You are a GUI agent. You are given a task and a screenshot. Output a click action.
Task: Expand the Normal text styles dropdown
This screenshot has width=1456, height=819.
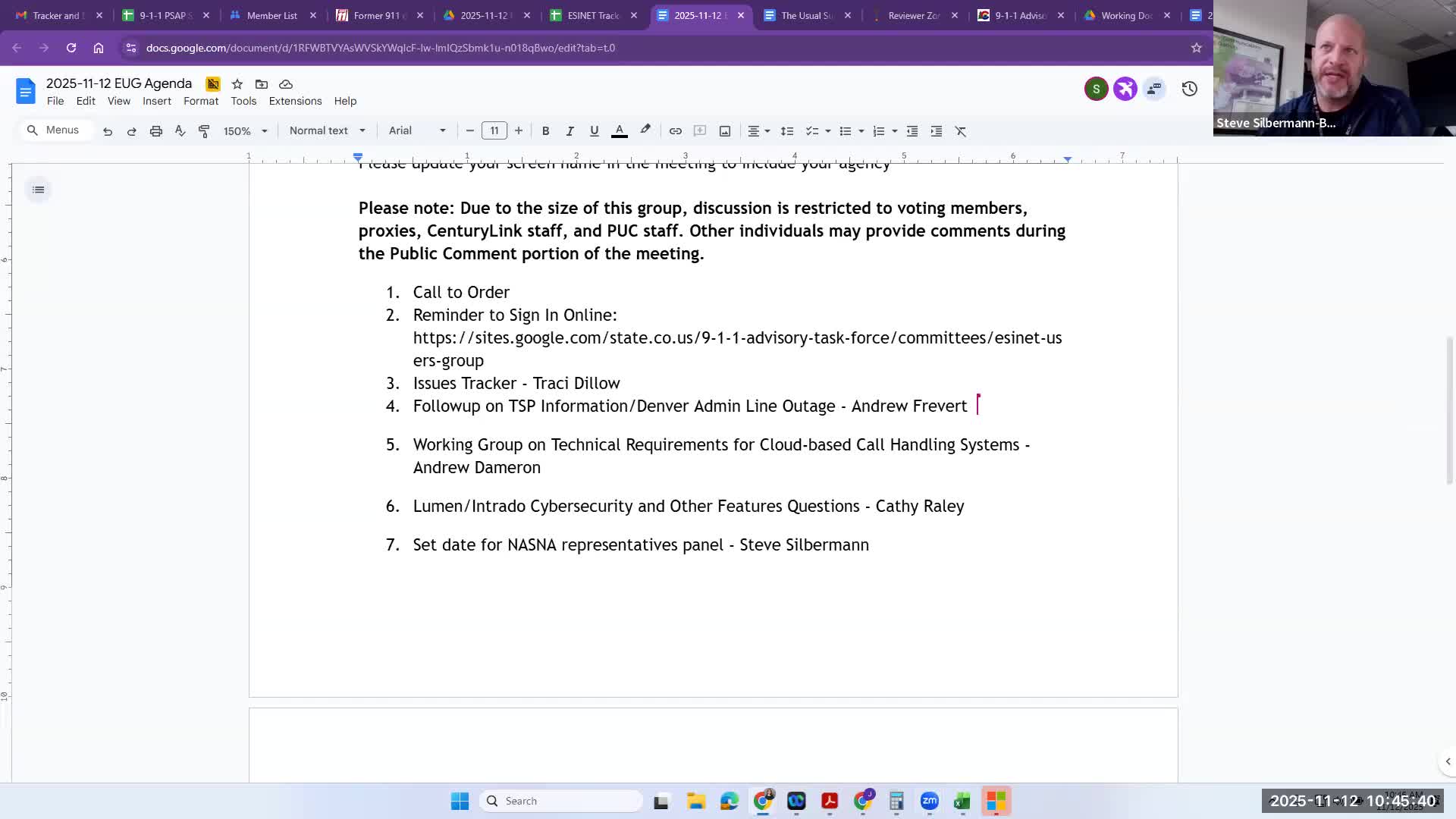(326, 130)
